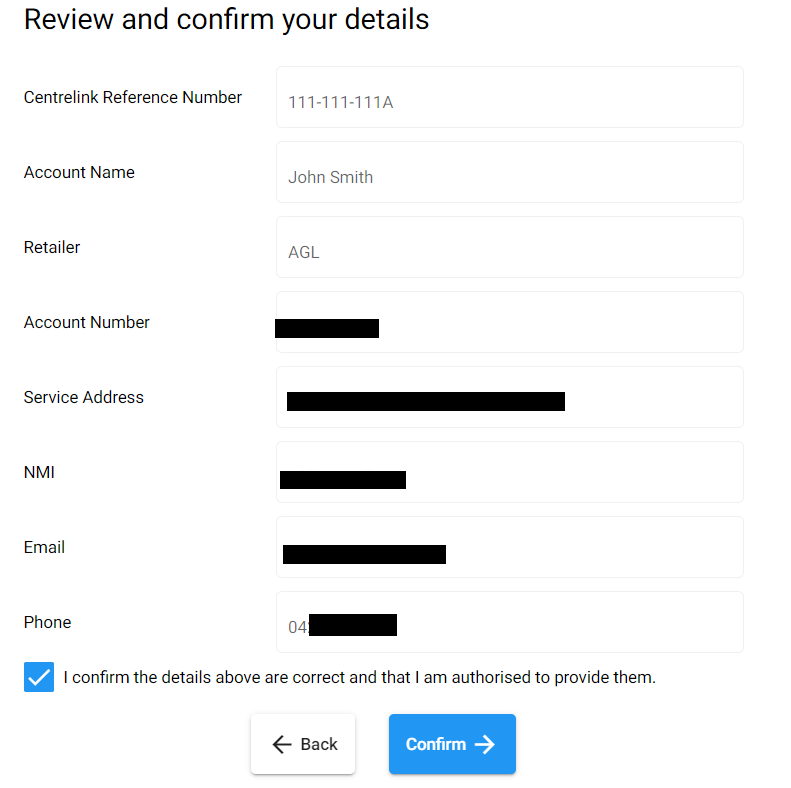Click the Email label text
791x788 pixels.
coord(44,547)
